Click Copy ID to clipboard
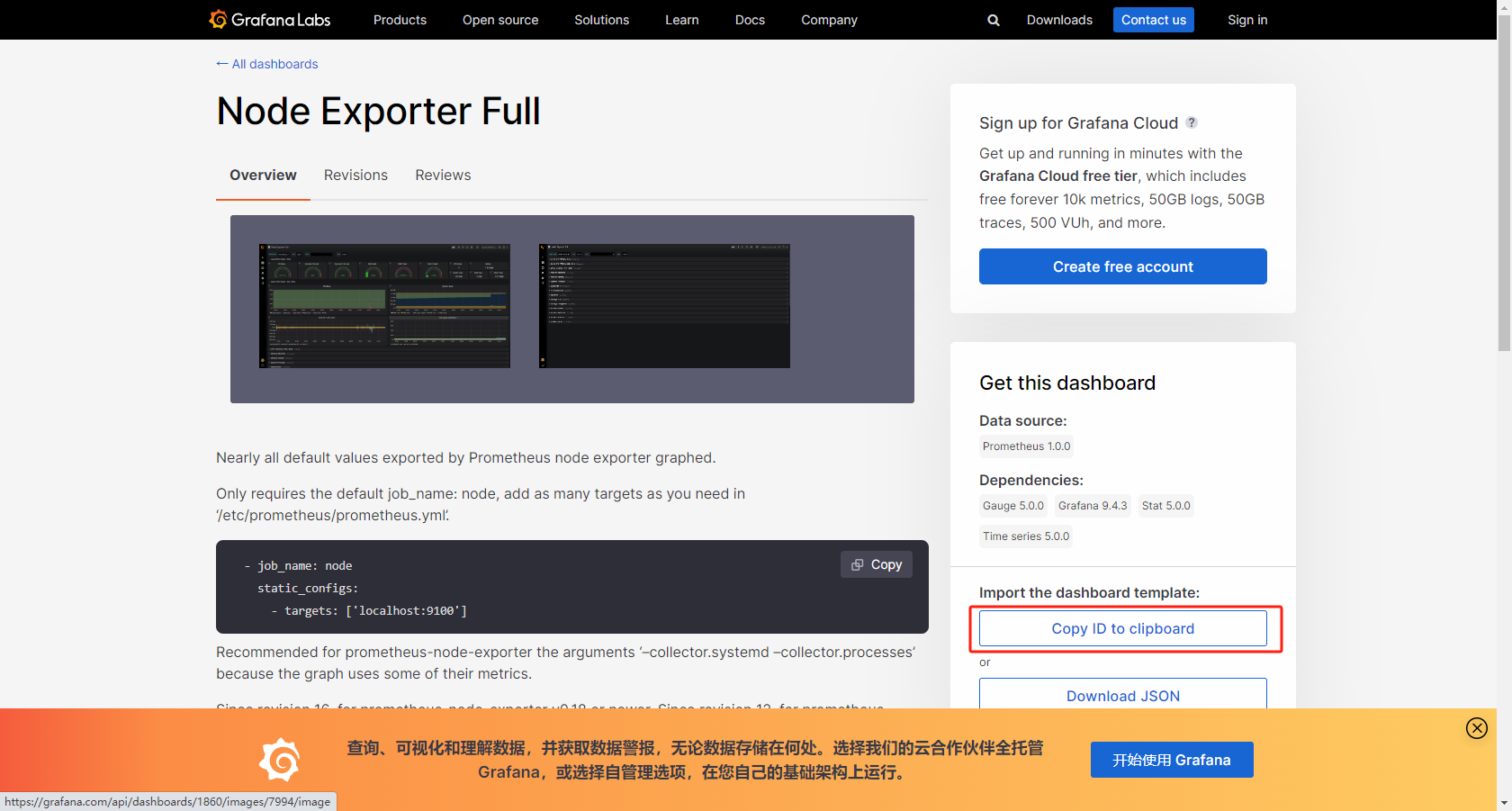Screen dimensions: 1512x811 1123,628
